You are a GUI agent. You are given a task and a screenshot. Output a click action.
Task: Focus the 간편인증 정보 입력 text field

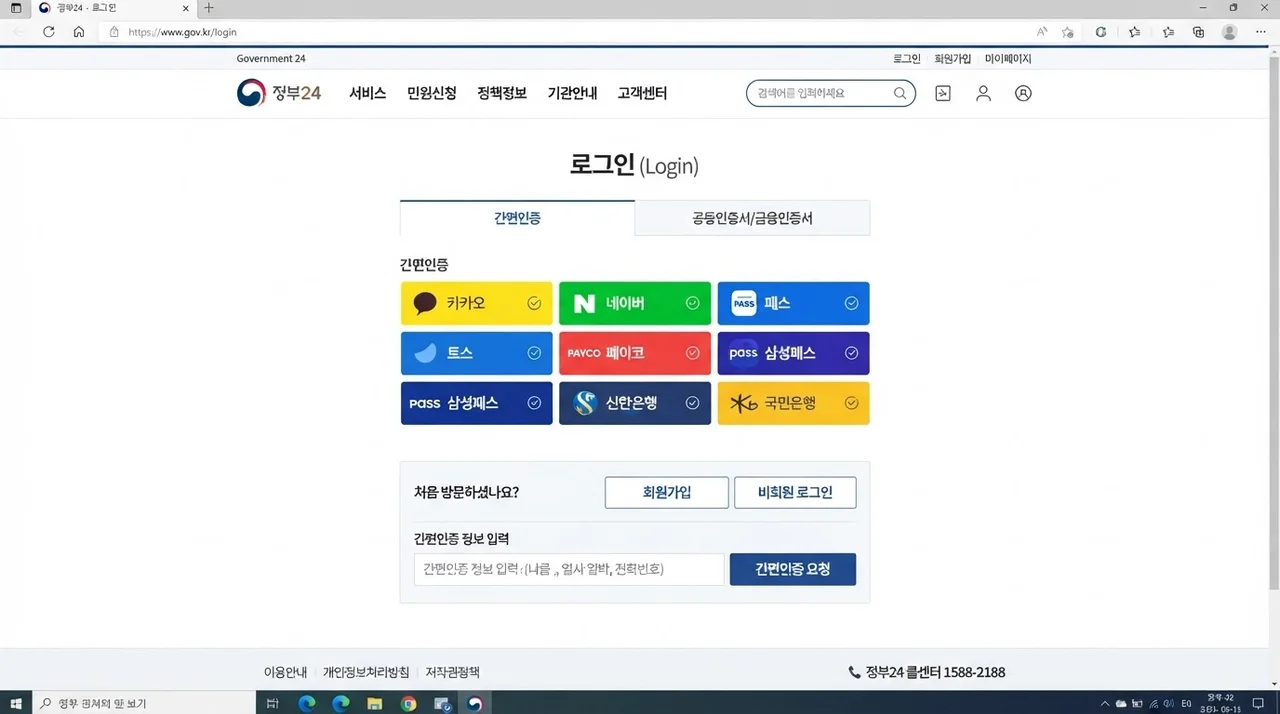pyautogui.click(x=569, y=569)
